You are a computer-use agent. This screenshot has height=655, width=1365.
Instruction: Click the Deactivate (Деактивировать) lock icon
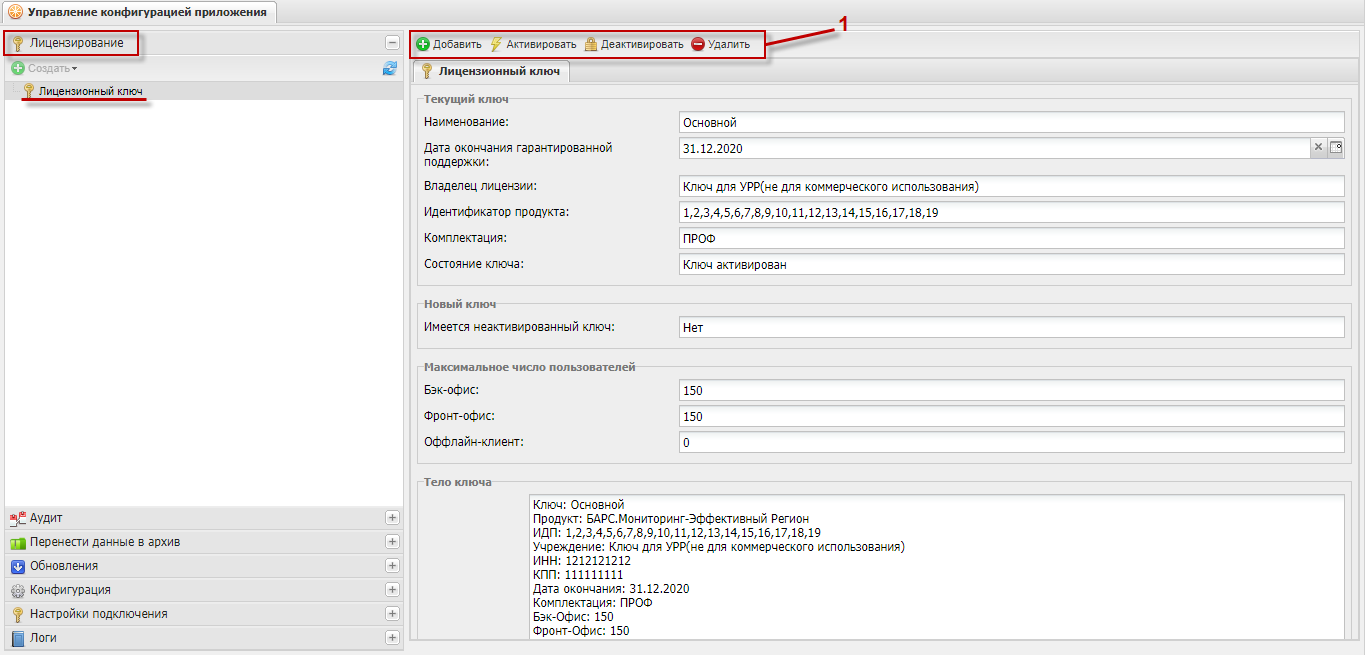click(x=591, y=44)
